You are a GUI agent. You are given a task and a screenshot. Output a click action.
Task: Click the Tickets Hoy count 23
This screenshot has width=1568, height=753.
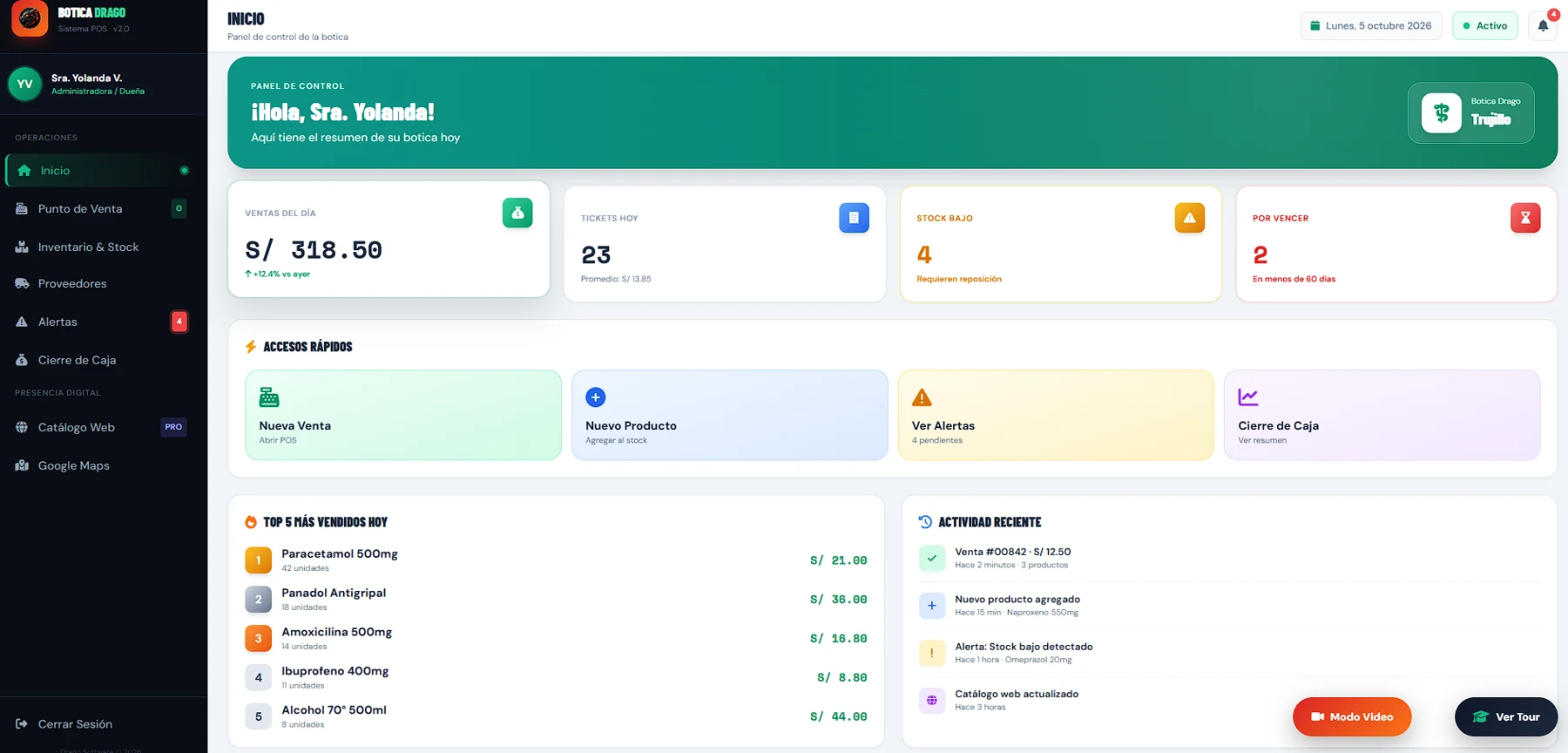coord(596,255)
